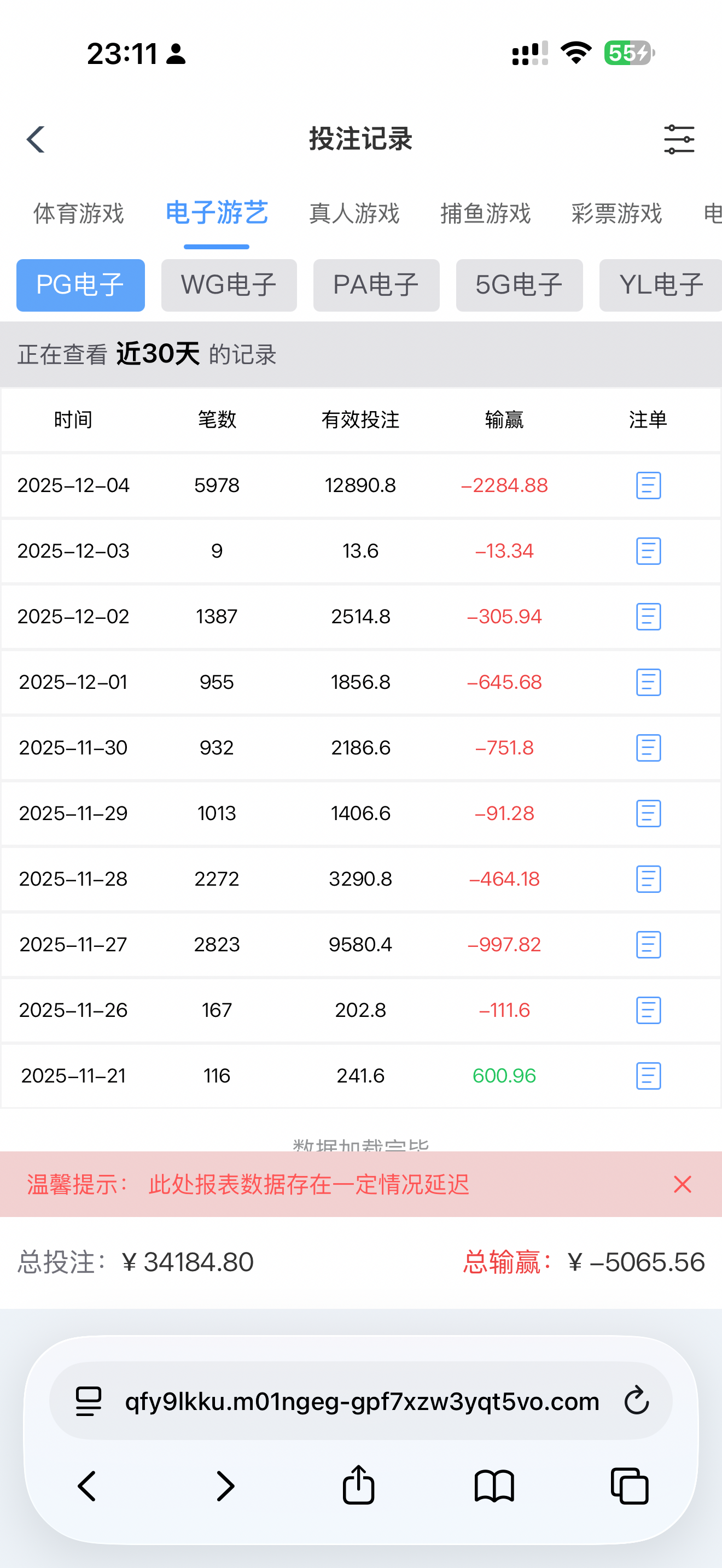Choose the PA电子 provider button
The width and height of the screenshot is (722, 1568).
376,285
